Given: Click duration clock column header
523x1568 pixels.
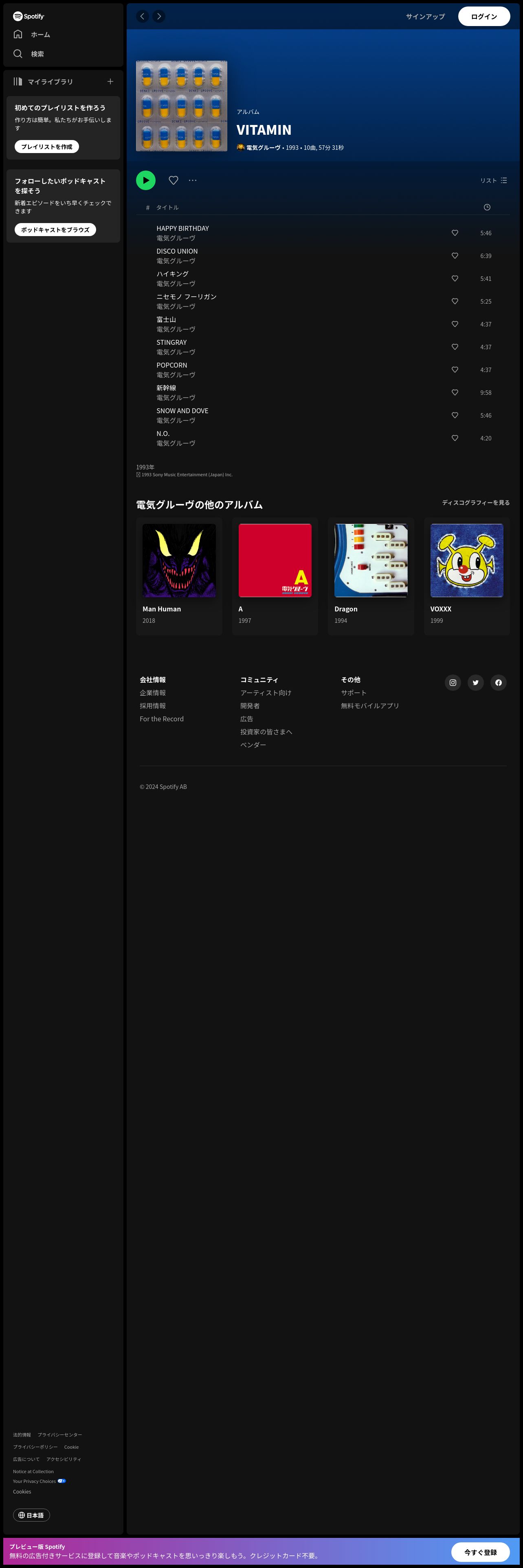Looking at the screenshot, I should click(487, 208).
